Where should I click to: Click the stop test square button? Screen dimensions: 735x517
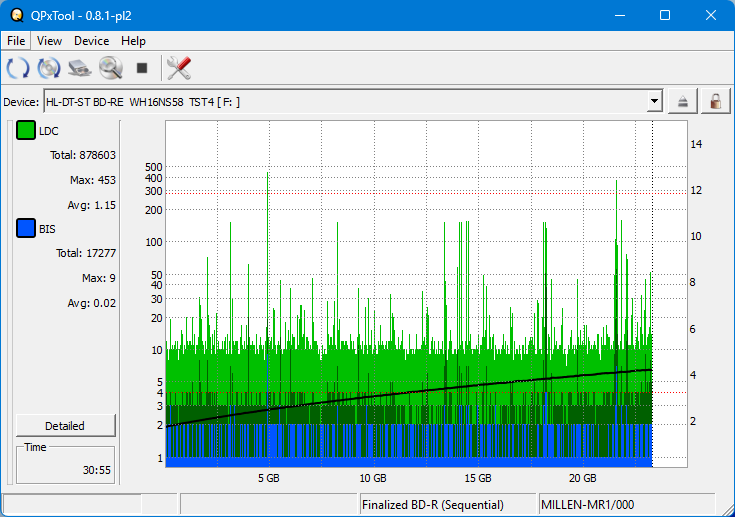(x=142, y=68)
